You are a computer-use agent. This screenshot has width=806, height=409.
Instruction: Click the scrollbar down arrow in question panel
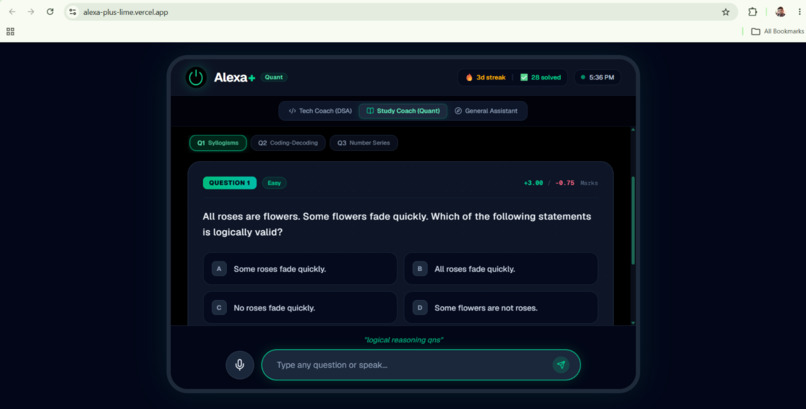633,322
